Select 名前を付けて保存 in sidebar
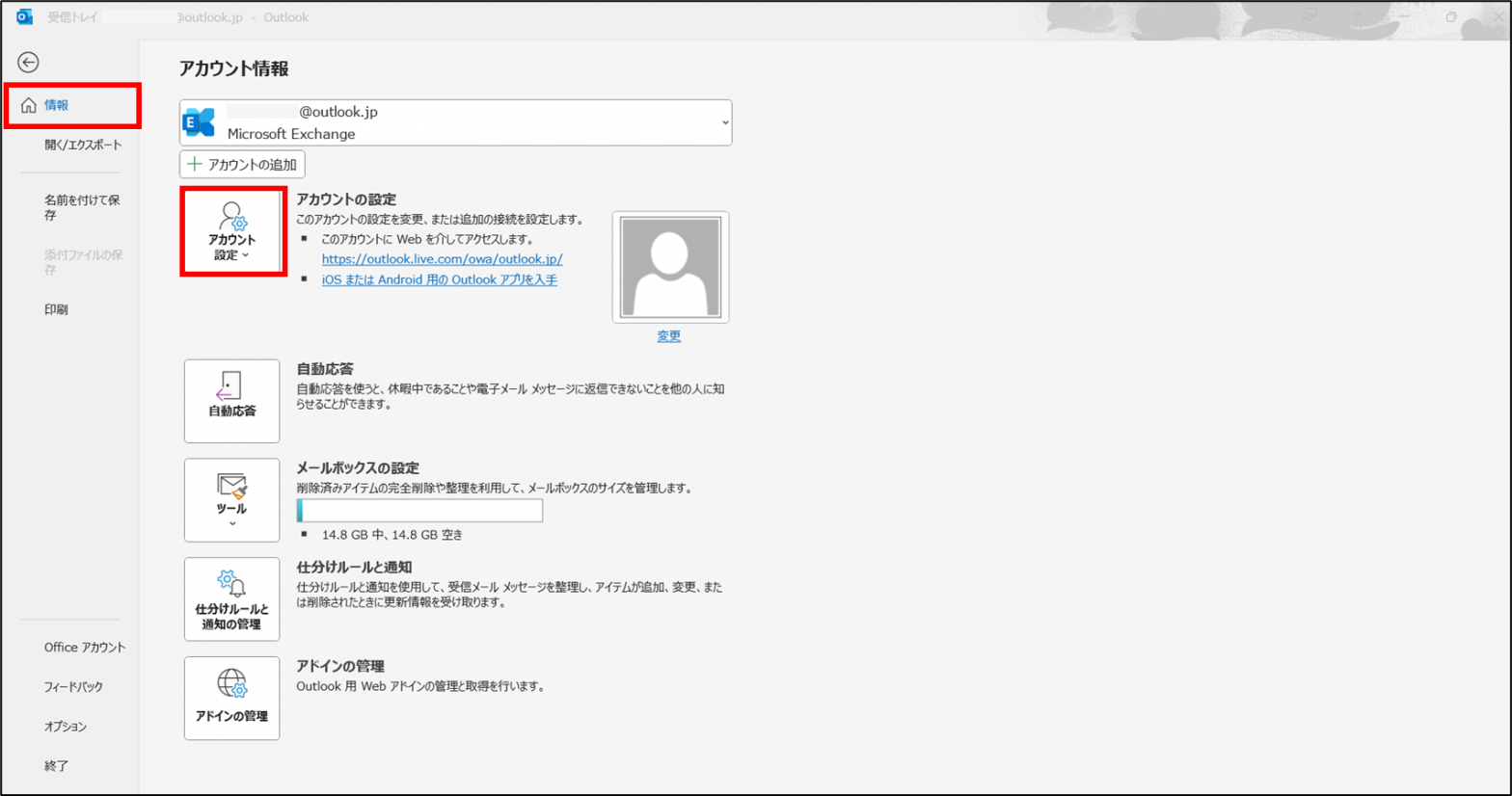 click(x=82, y=207)
